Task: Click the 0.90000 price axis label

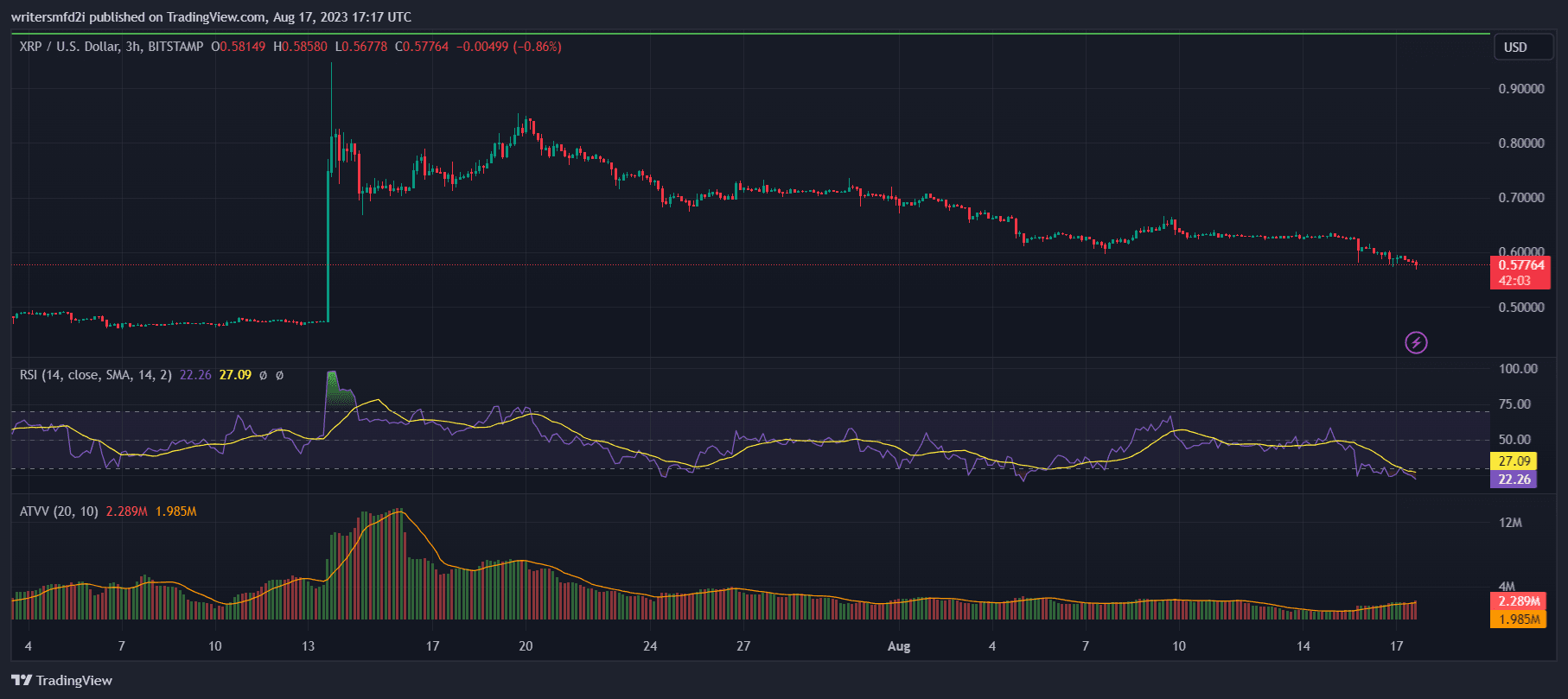Action: (x=1520, y=89)
